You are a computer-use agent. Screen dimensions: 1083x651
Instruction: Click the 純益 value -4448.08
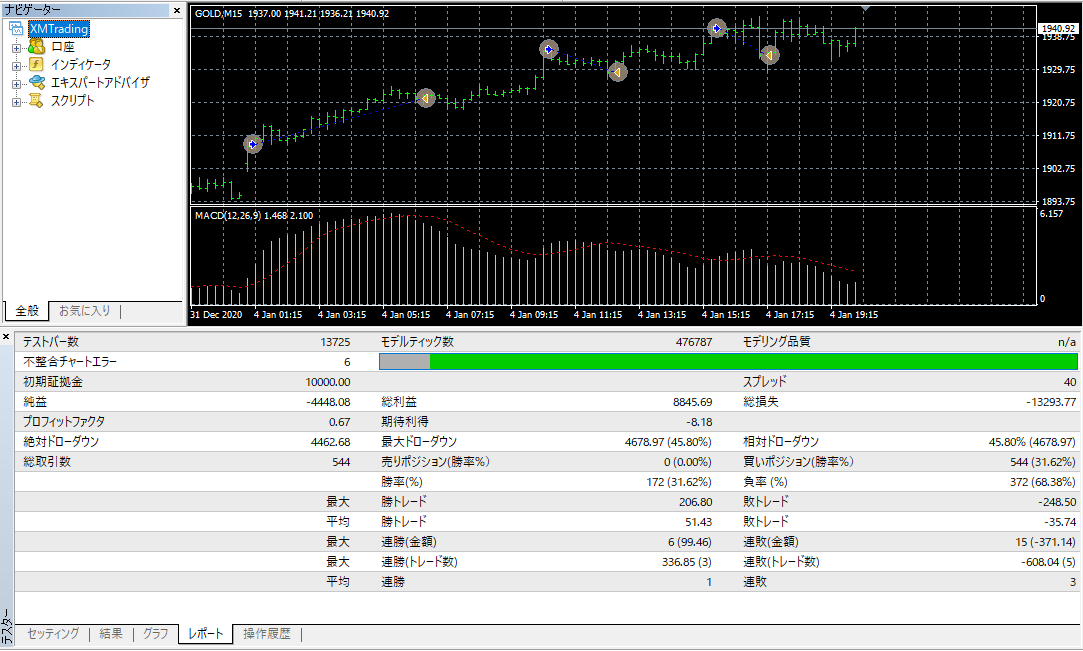click(328, 402)
